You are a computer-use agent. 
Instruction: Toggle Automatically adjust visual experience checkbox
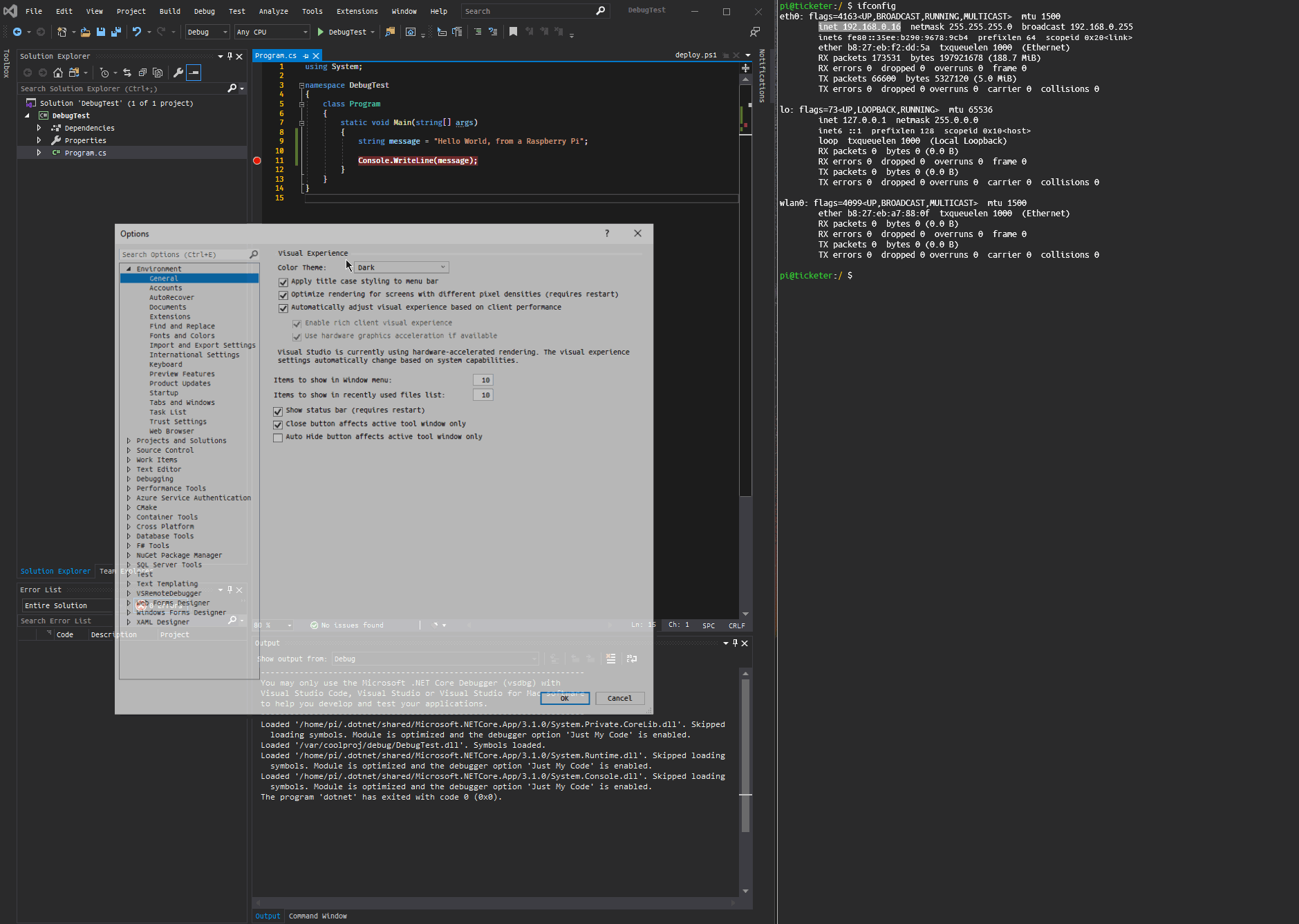point(283,308)
